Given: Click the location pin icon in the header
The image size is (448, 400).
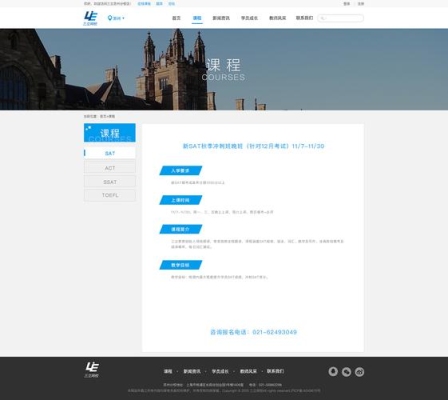Looking at the screenshot, I should (110, 18).
